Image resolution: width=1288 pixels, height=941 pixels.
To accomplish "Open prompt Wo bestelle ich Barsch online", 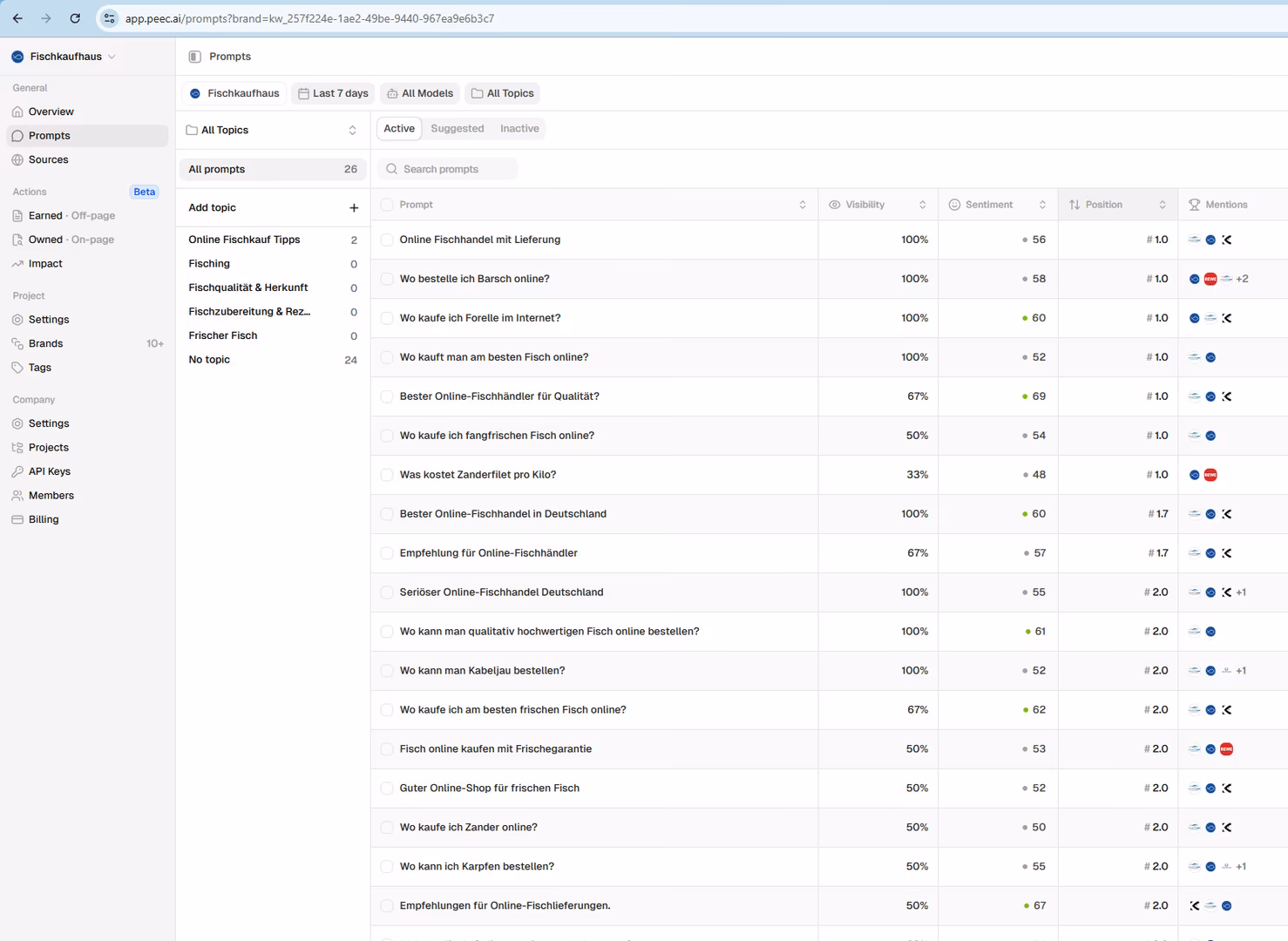I will pyautogui.click(x=474, y=279).
